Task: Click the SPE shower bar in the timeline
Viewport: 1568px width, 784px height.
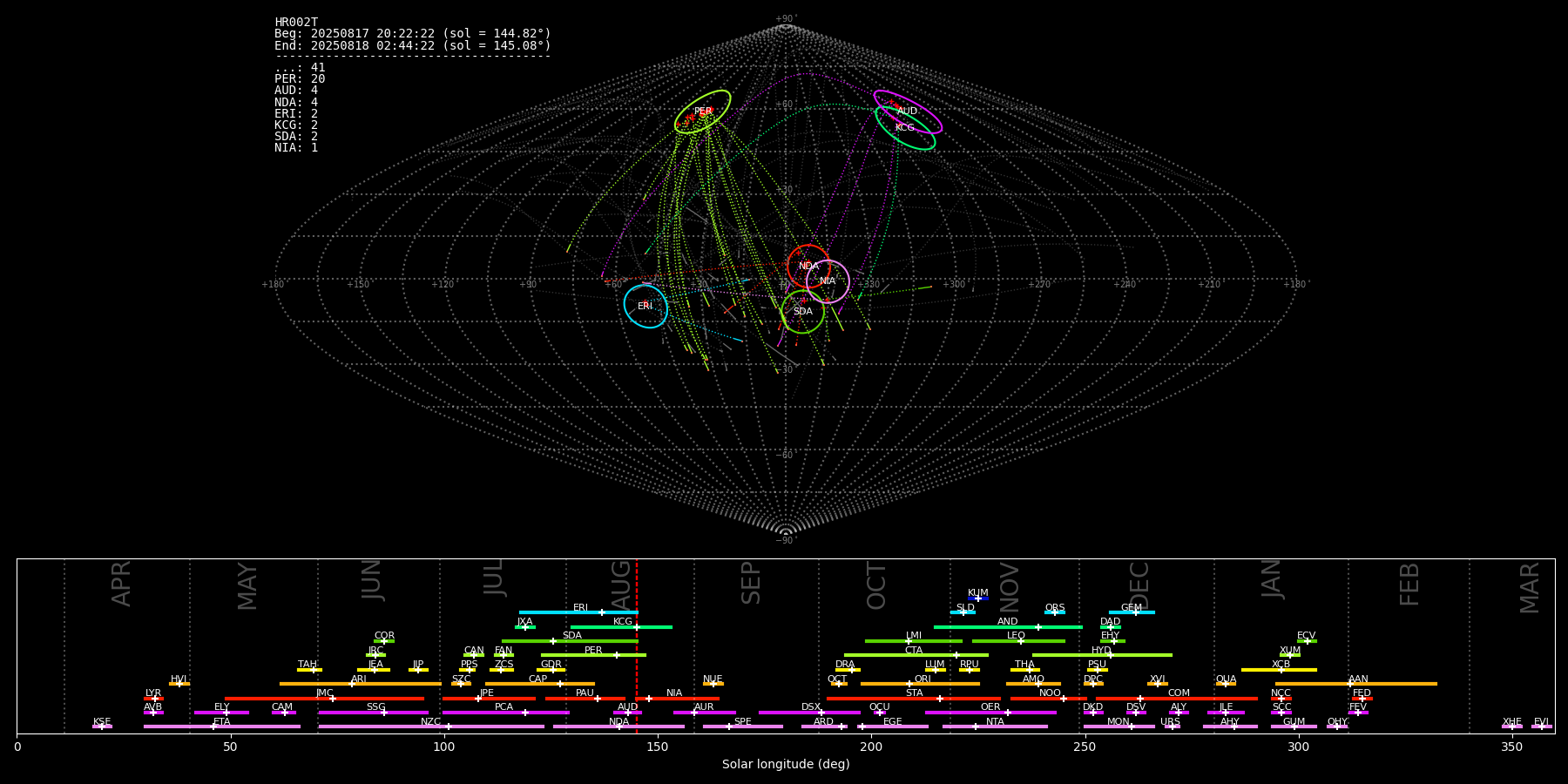Action: click(x=743, y=727)
